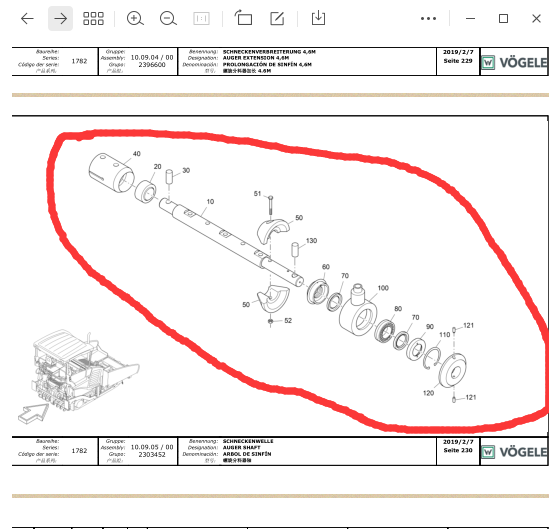Save a copy with the download icon
549x532 pixels.
point(318,18)
